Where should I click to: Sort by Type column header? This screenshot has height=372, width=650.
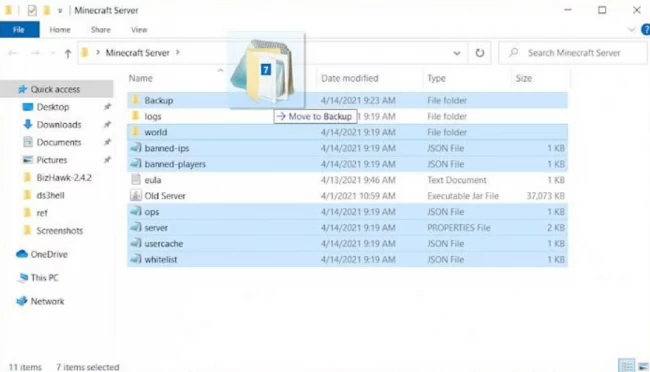pos(437,78)
